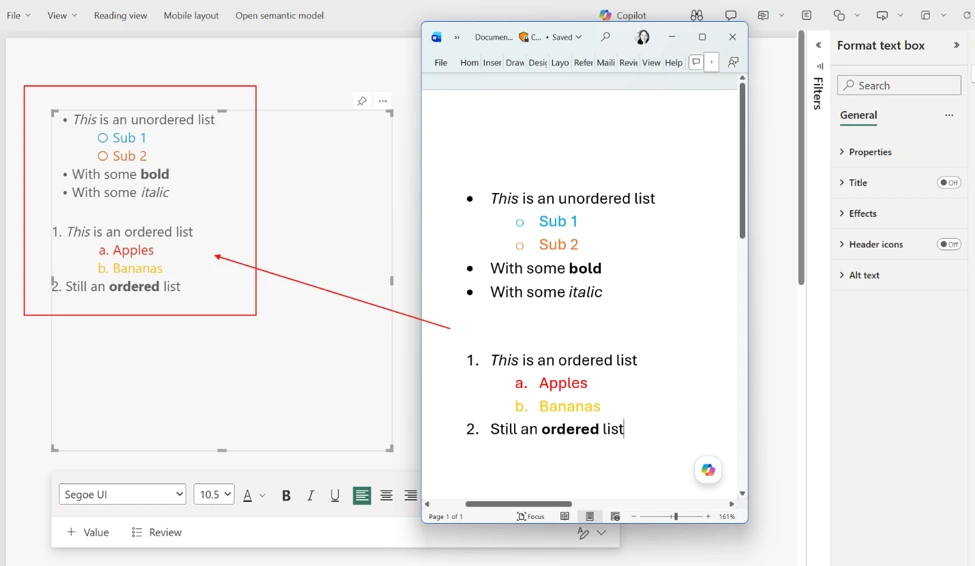Open the font color dropdown arrow
Screen dimensions: 975x566
(262, 495)
